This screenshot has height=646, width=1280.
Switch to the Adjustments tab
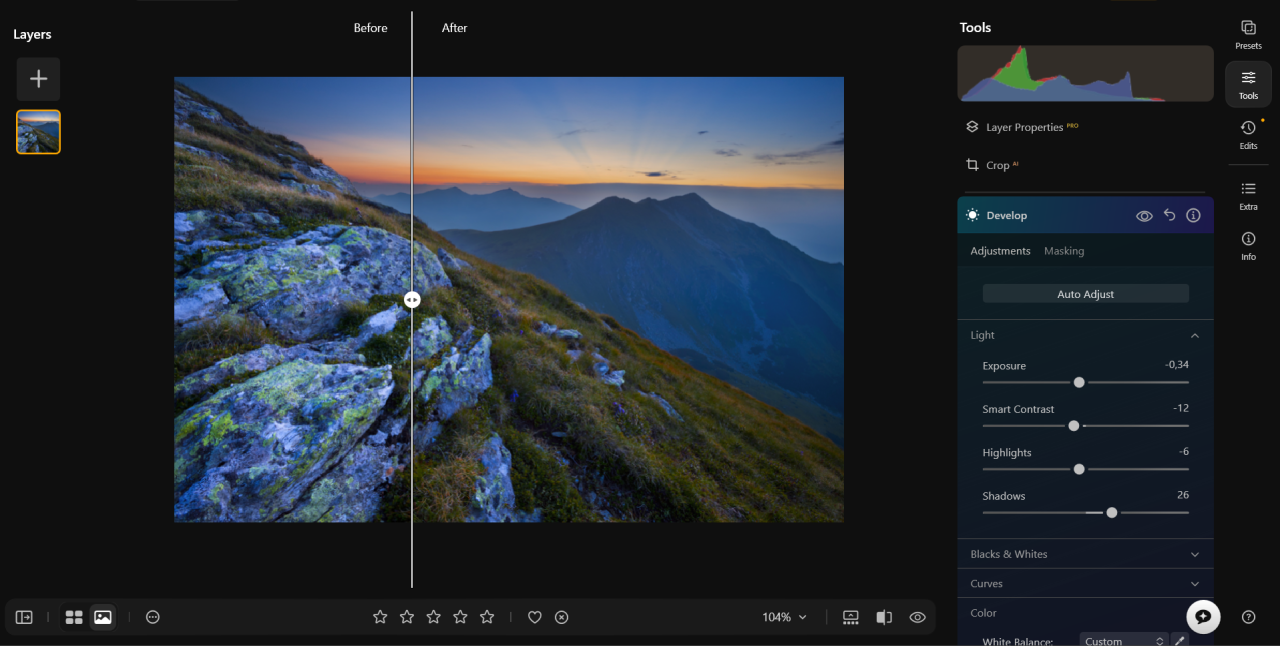click(x=1000, y=251)
